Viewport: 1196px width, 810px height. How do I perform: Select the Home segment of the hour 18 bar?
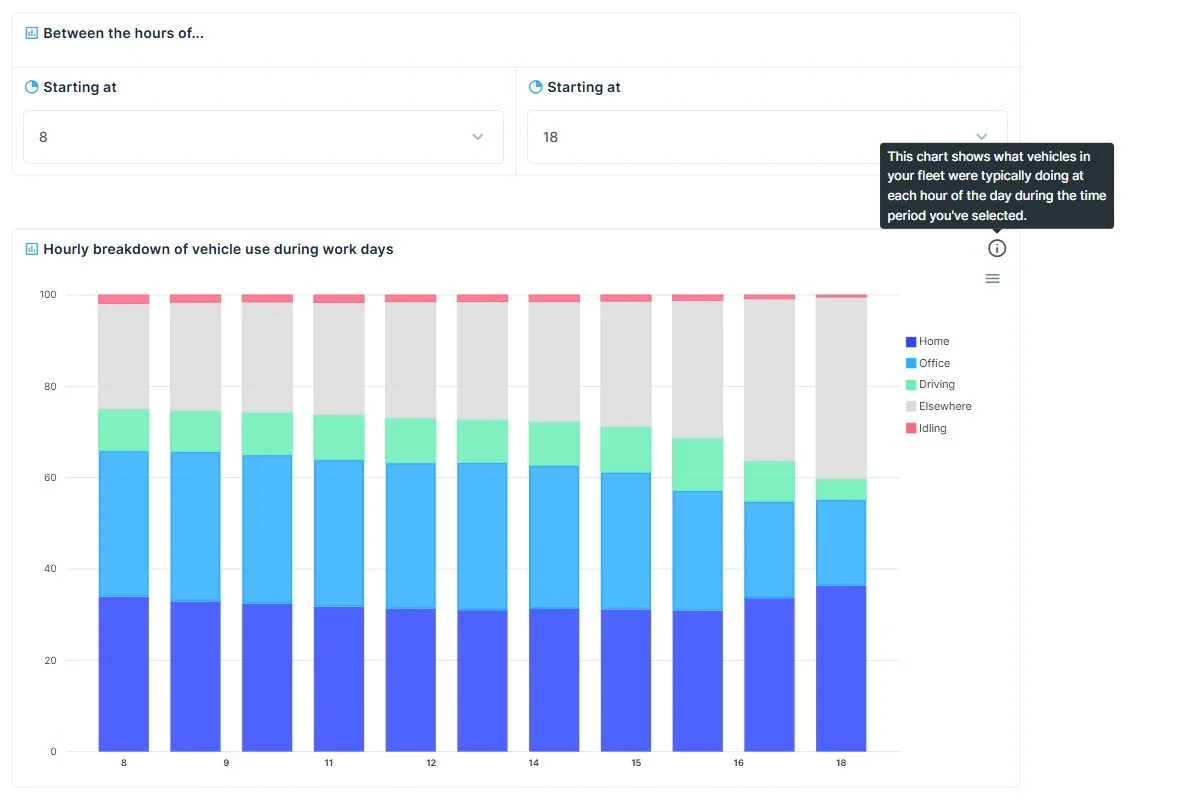(x=841, y=668)
